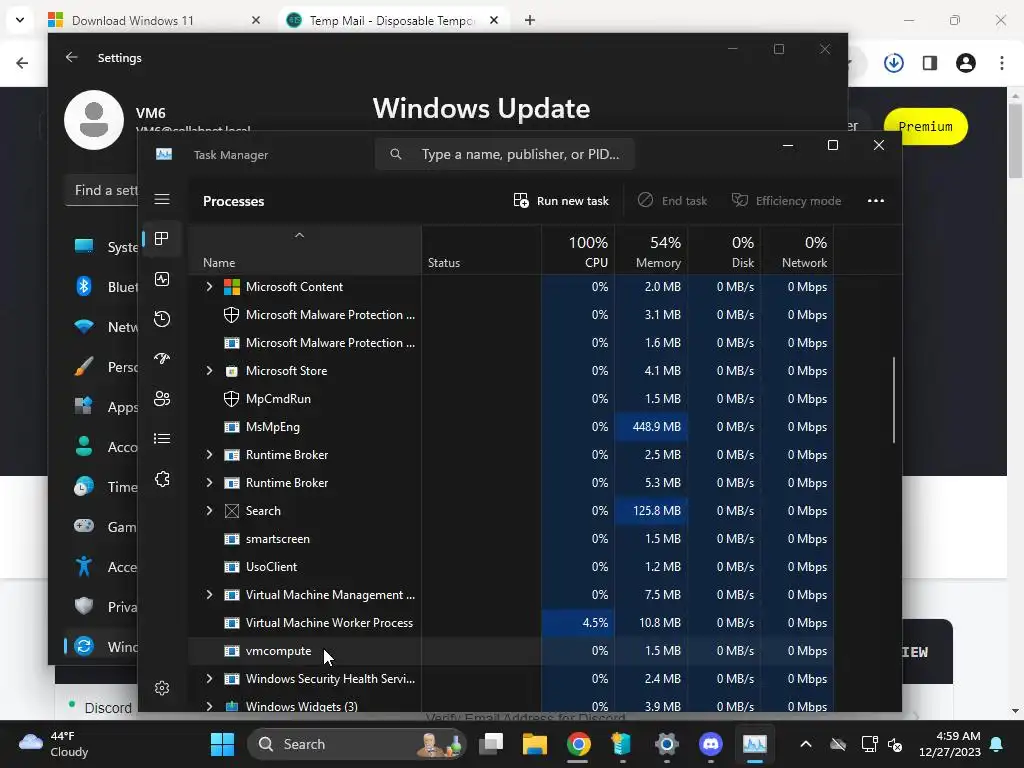Expand the Search process group
Viewport: 1024px width, 768px height.
(x=209, y=511)
